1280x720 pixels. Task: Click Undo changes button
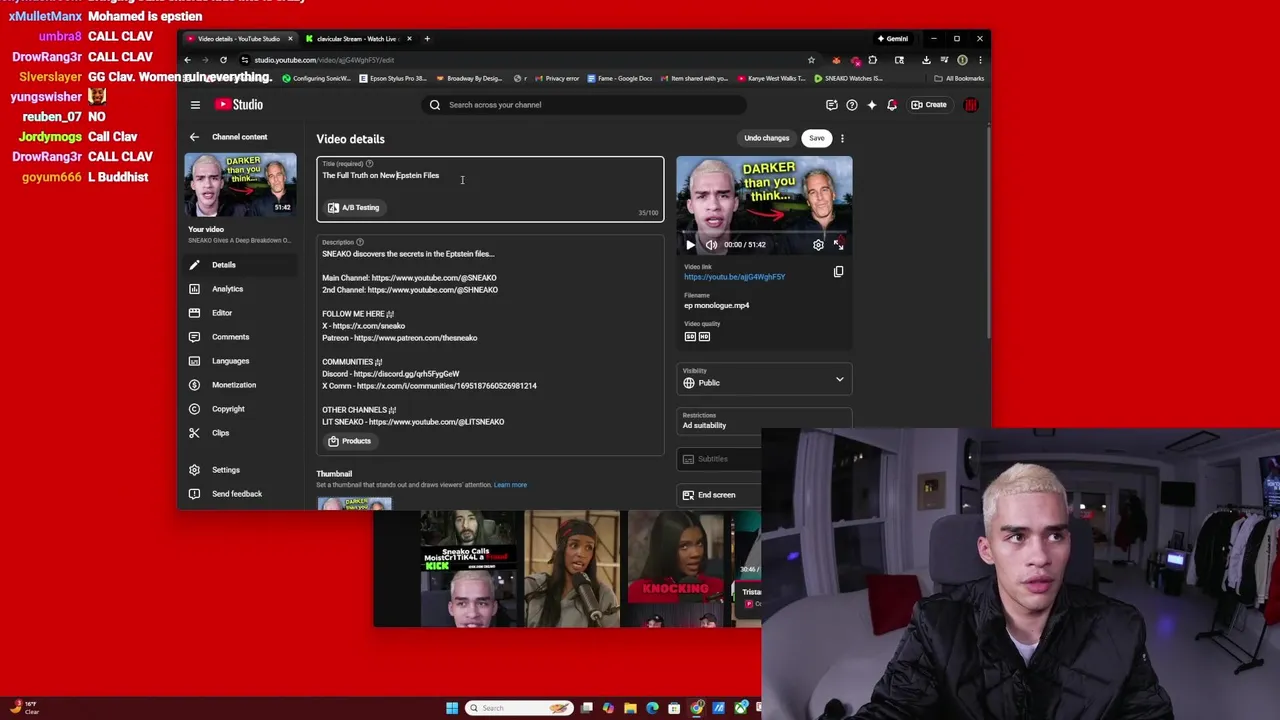767,138
